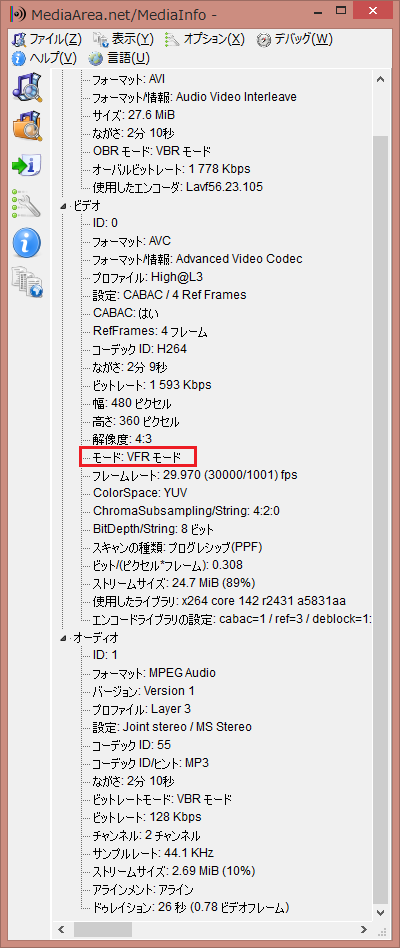Click the View menu icon

pos(100,39)
